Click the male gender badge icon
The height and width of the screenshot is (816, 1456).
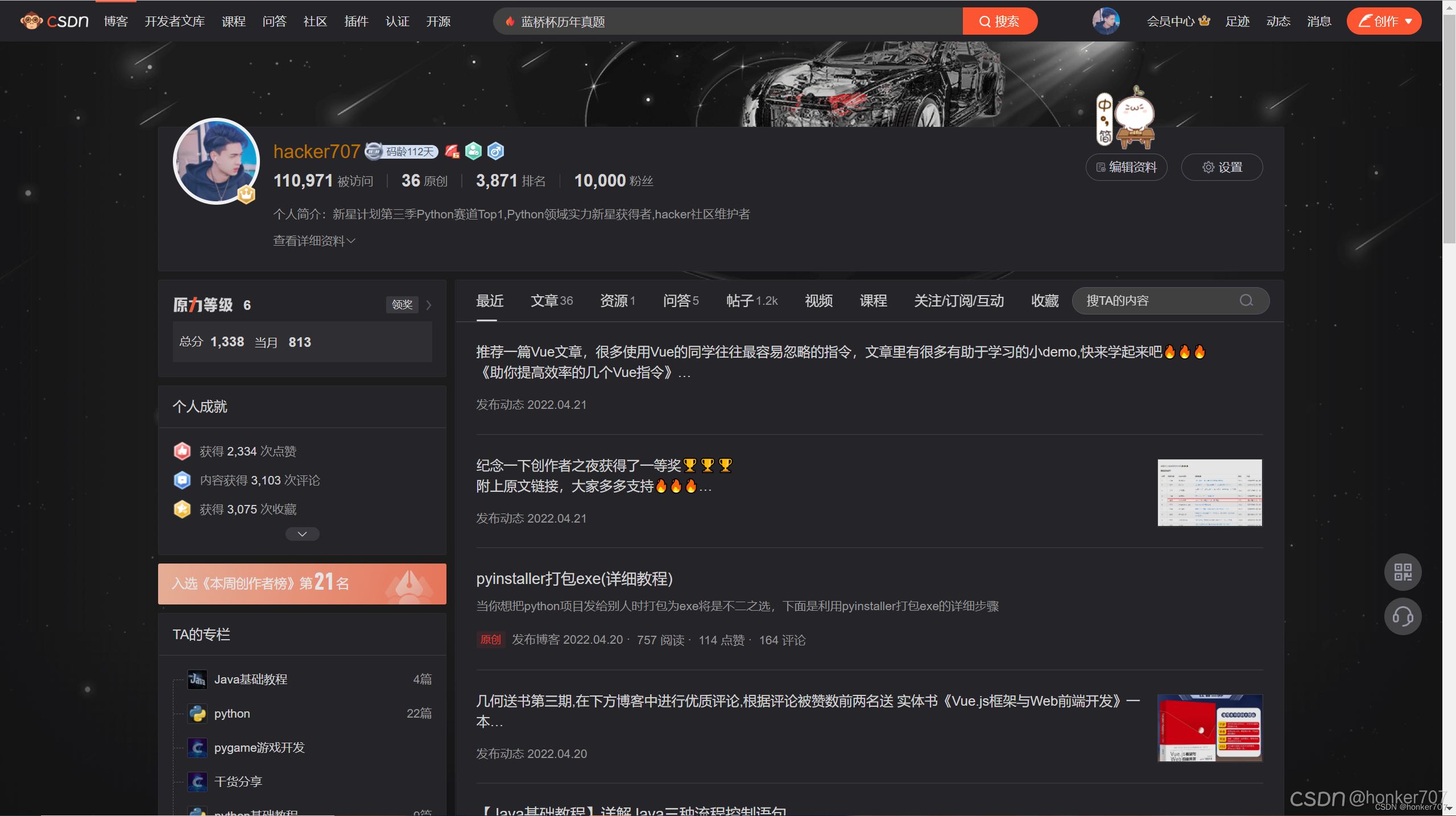click(x=495, y=151)
